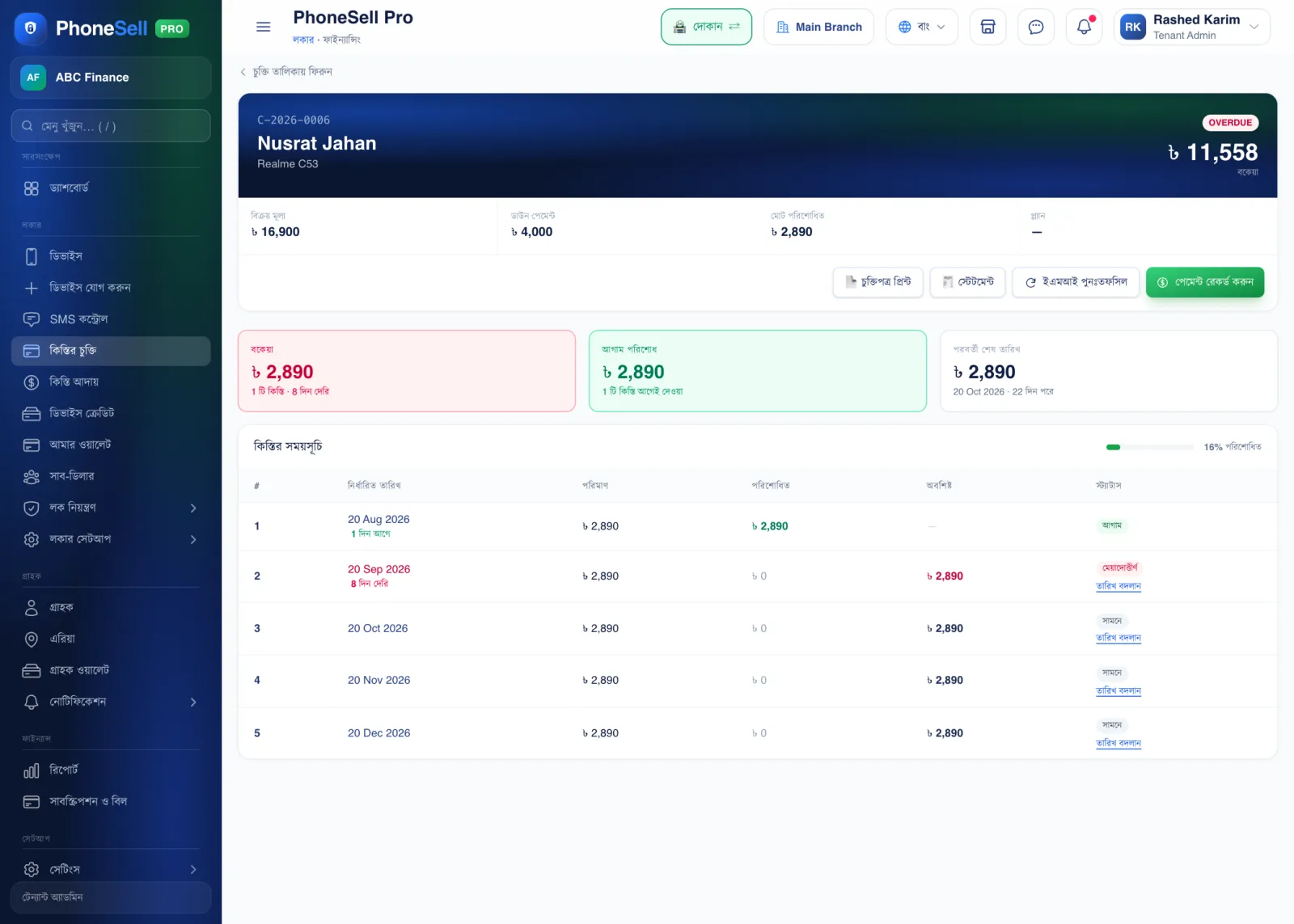Screen dimensions: 1294x924
Task: Click the PhoneSell shield logo icon
Action: point(31,28)
